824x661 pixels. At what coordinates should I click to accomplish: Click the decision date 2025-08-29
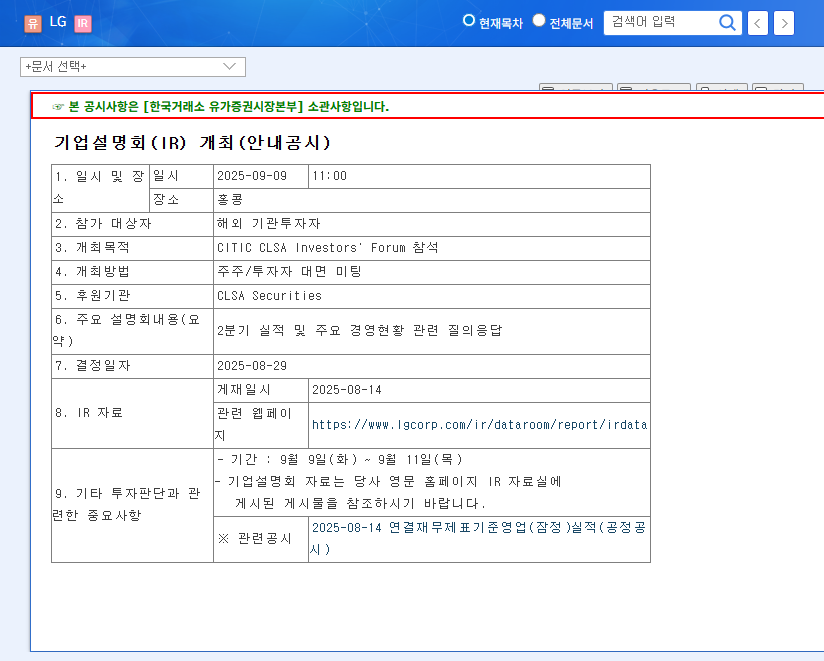[252, 366]
